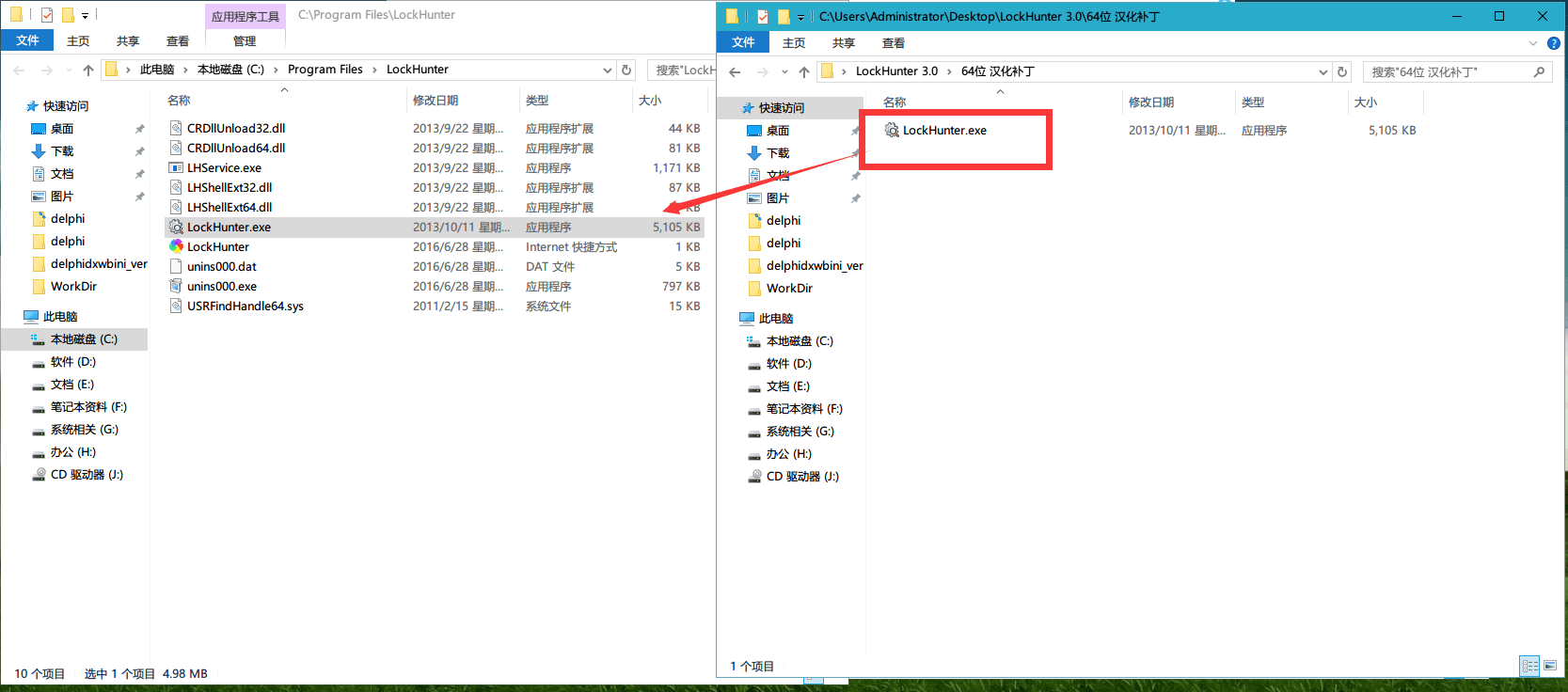Click Program Files in the left breadcrumb path

point(325,70)
